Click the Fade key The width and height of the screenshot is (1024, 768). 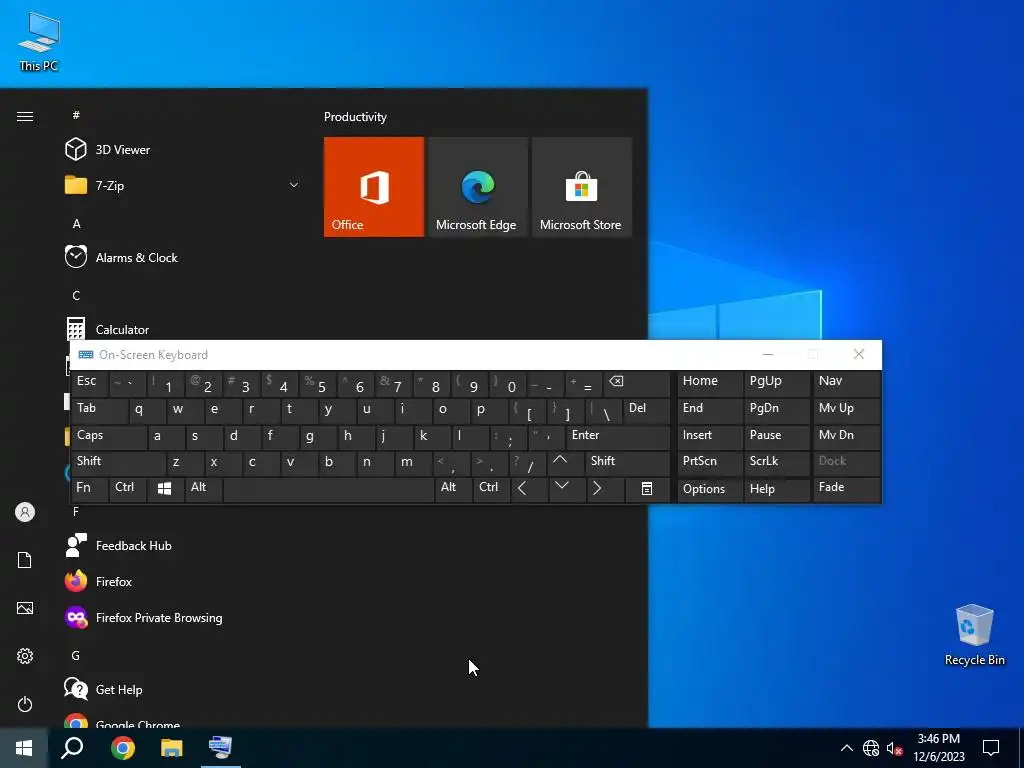pyautogui.click(x=846, y=489)
